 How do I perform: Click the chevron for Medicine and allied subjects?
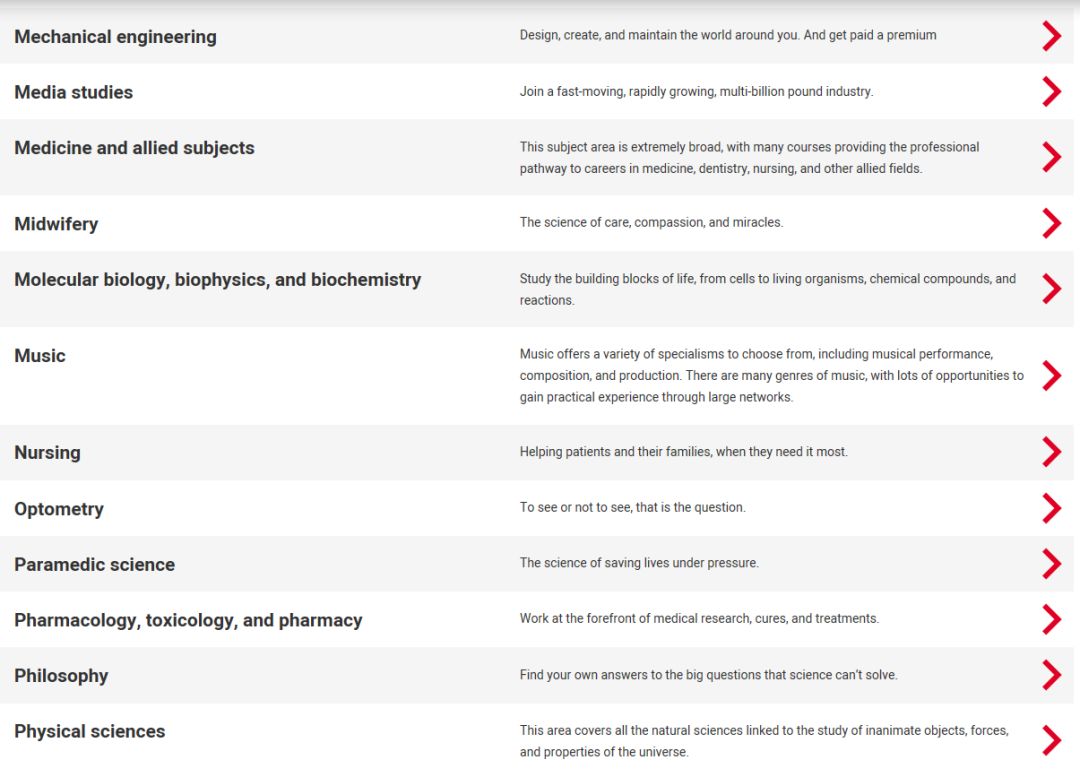pos(1052,157)
